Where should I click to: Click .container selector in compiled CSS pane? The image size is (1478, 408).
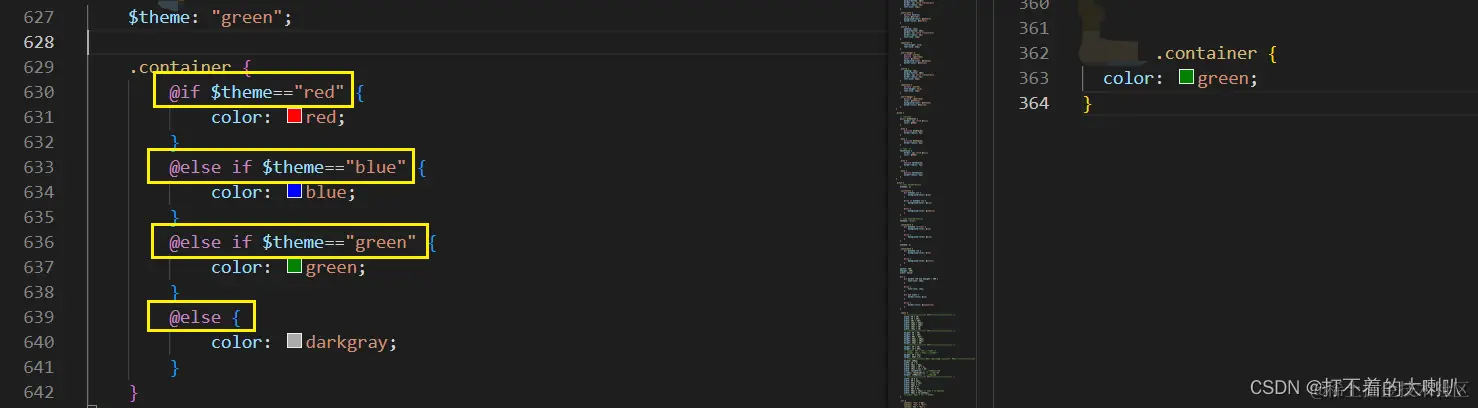point(1206,53)
